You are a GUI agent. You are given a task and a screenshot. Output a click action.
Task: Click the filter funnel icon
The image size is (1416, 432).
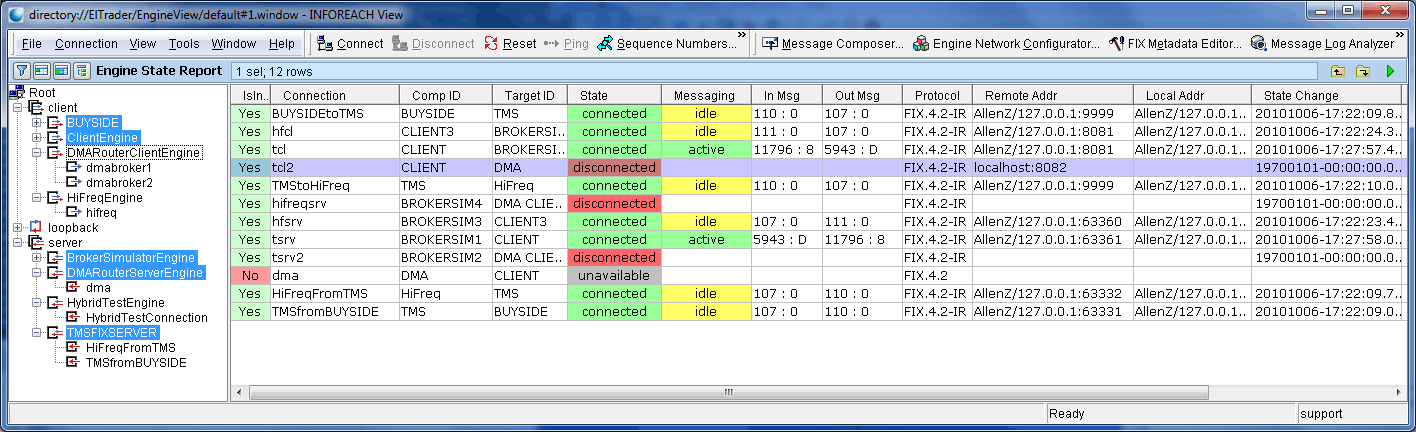21,71
